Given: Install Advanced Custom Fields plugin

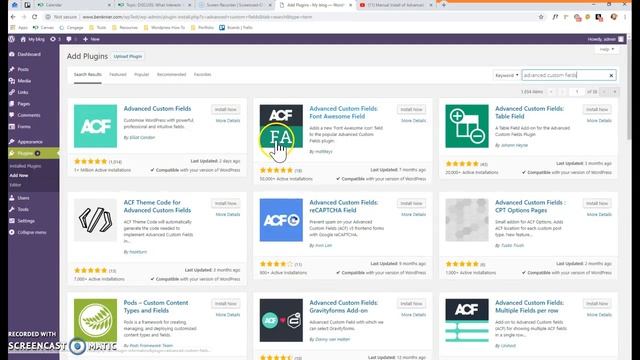Looking at the screenshot, I should (x=226, y=109).
